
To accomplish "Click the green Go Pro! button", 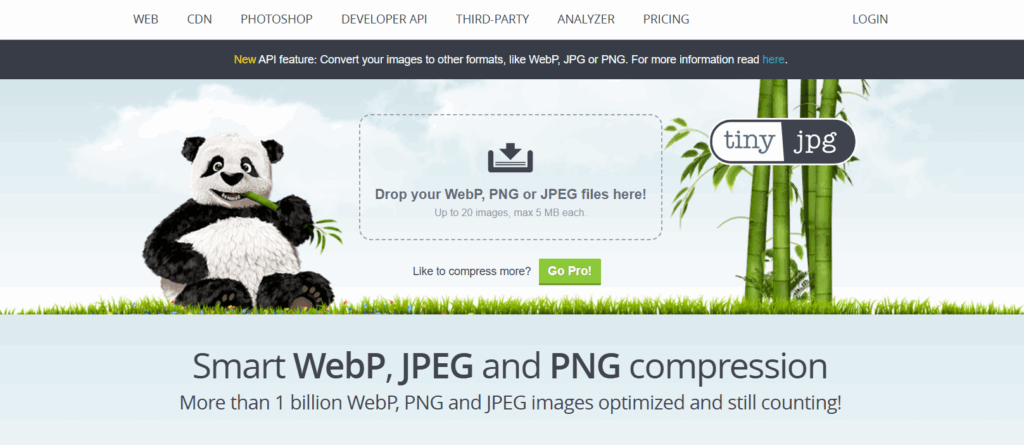I will 569,272.
